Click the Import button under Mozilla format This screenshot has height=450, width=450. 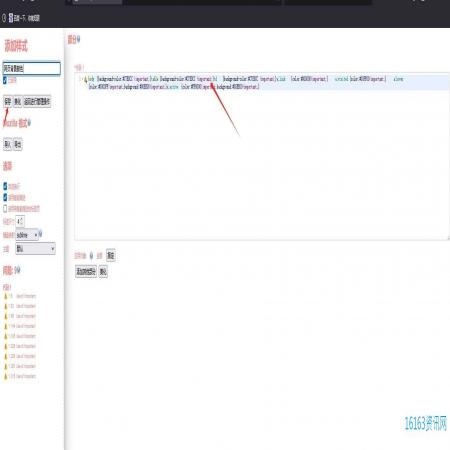coord(7,144)
